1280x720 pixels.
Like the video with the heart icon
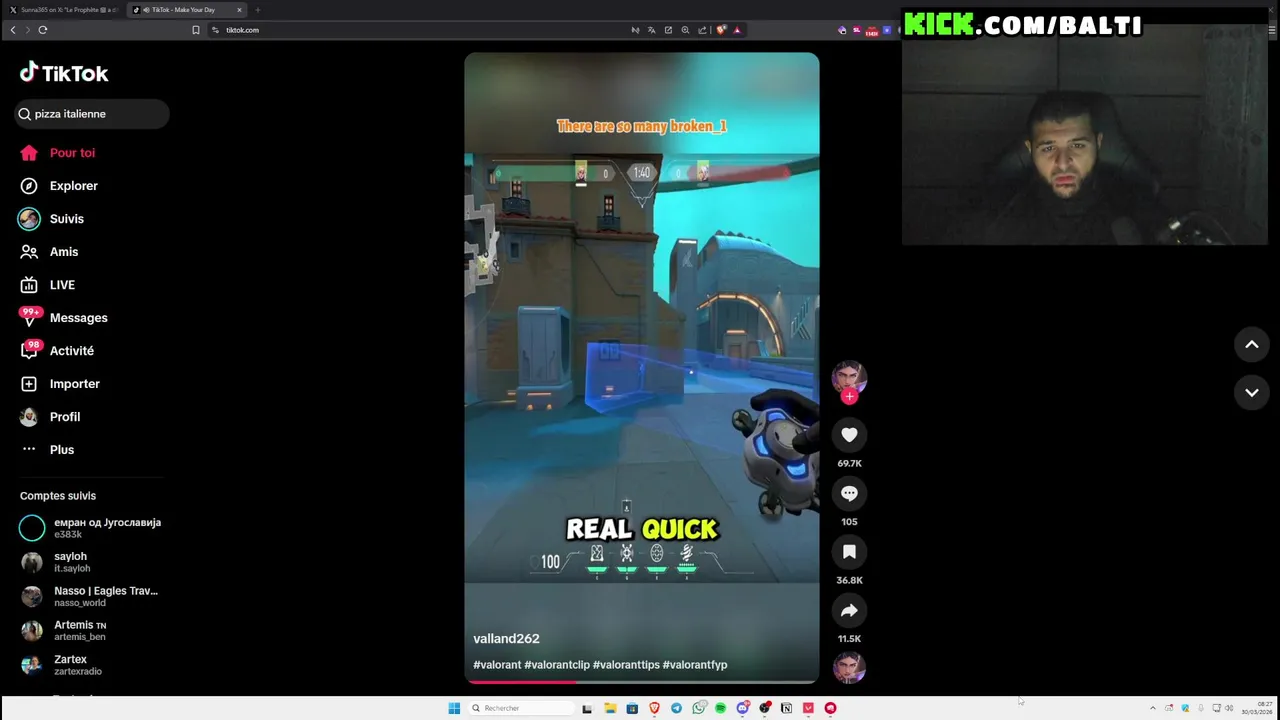[x=849, y=435]
